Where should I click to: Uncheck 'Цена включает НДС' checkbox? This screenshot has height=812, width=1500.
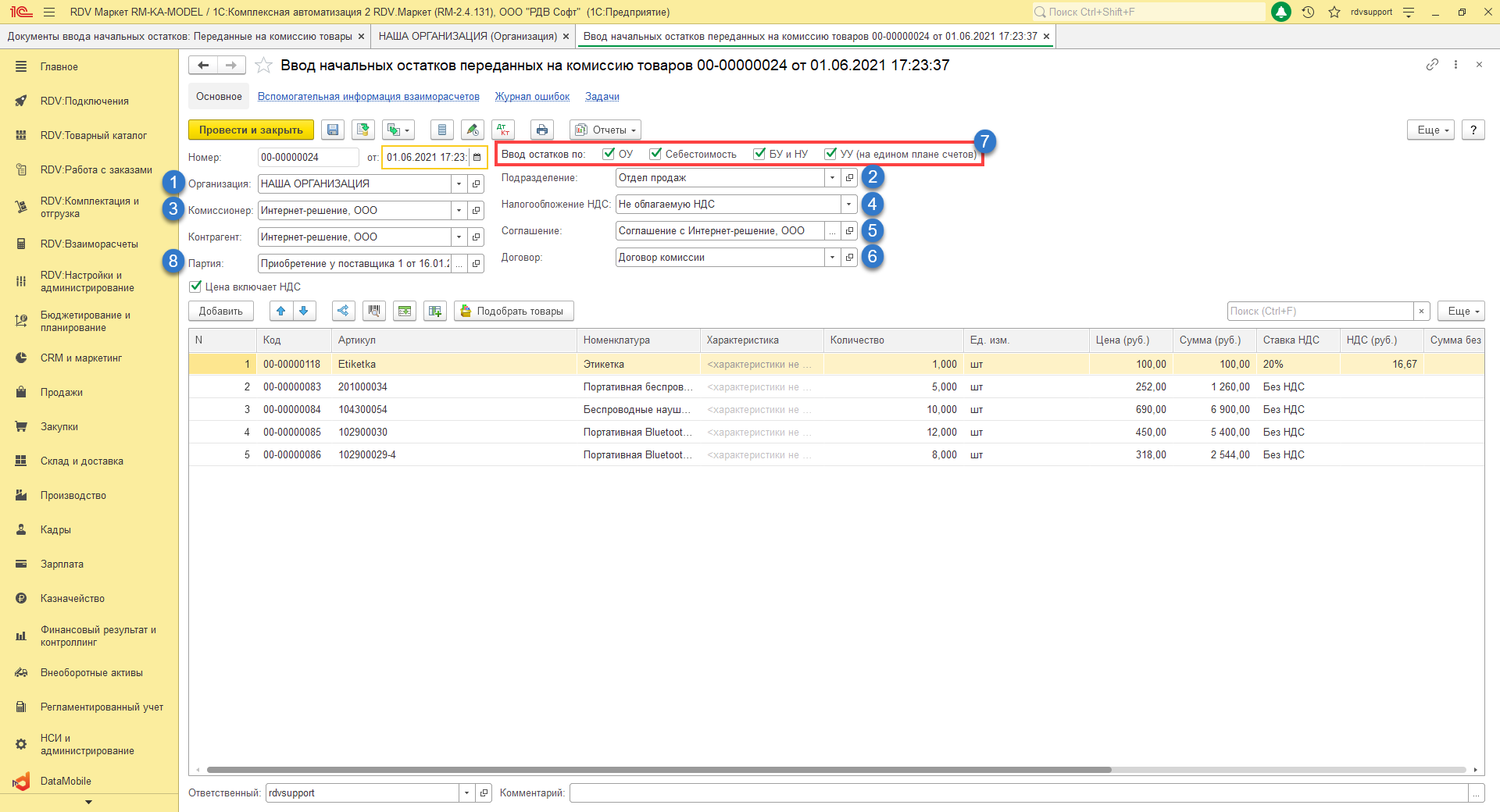(196, 287)
